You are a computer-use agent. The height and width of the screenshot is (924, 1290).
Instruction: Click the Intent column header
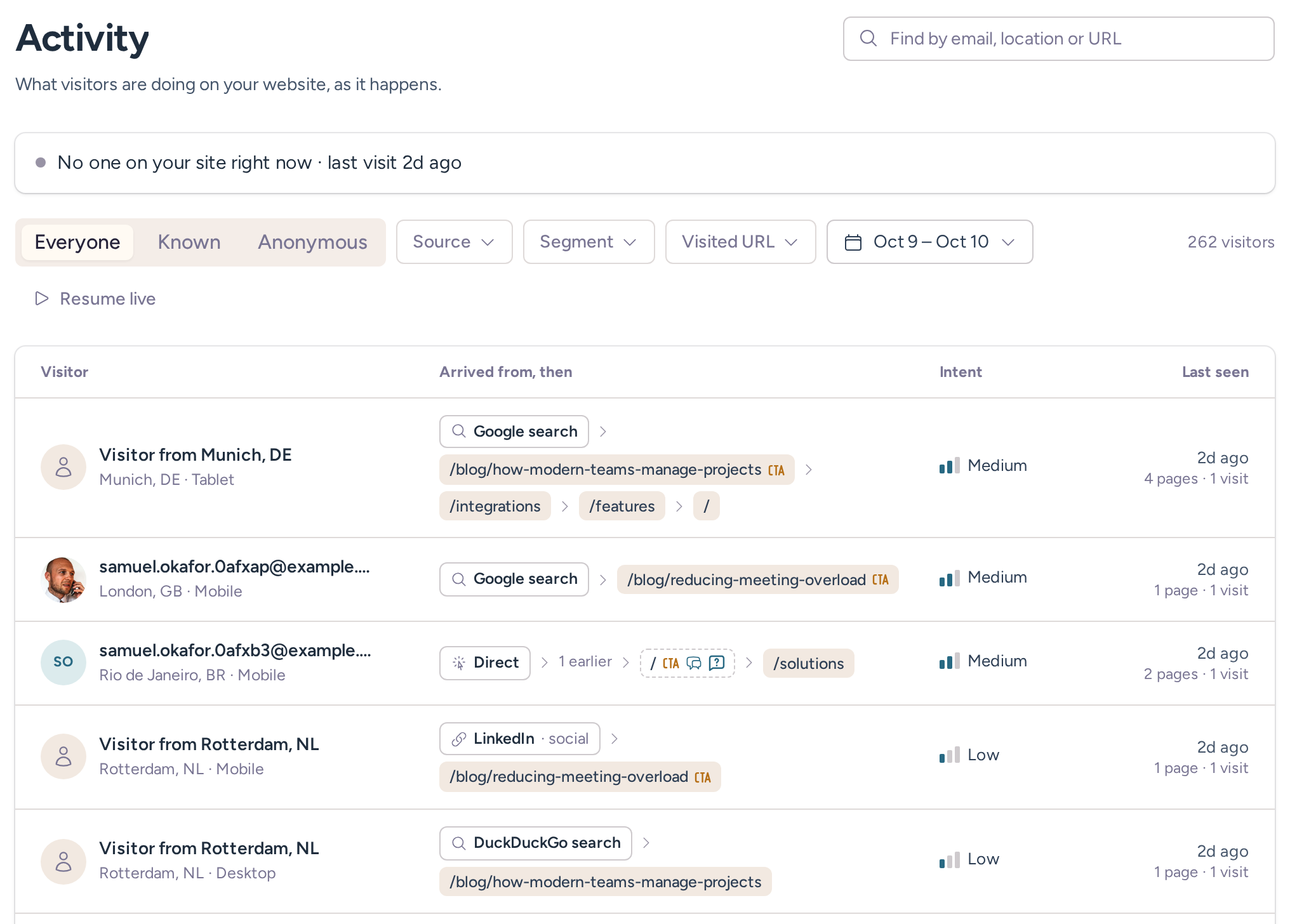[x=961, y=372]
